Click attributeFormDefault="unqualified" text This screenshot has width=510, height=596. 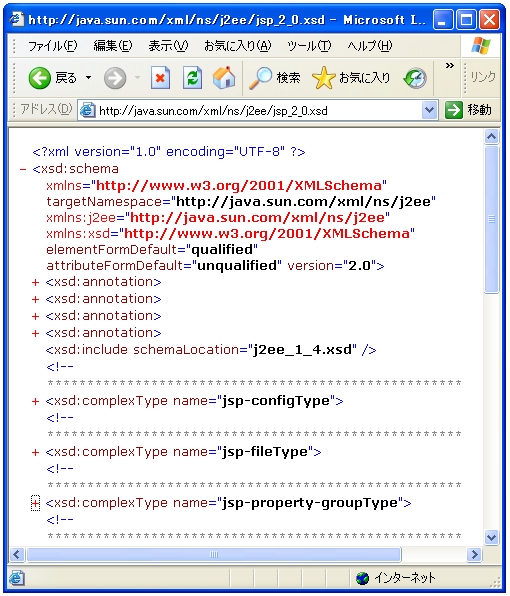[164, 266]
